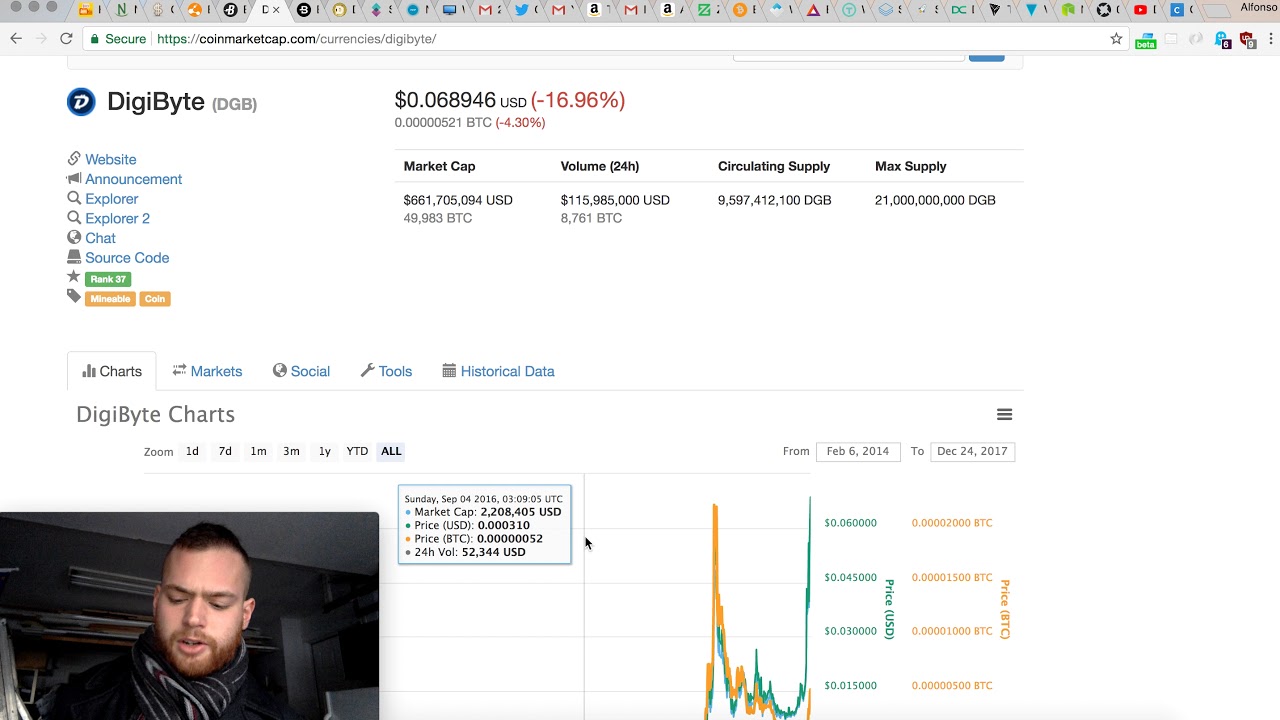Screen dimensions: 1280x720
Task: Click the green beta extension icon
Action: pyautogui.click(x=1146, y=40)
